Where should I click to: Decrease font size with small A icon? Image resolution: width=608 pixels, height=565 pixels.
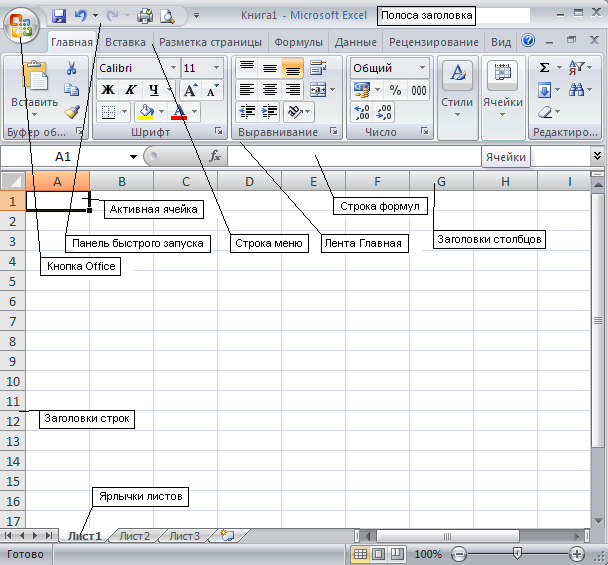[x=212, y=90]
